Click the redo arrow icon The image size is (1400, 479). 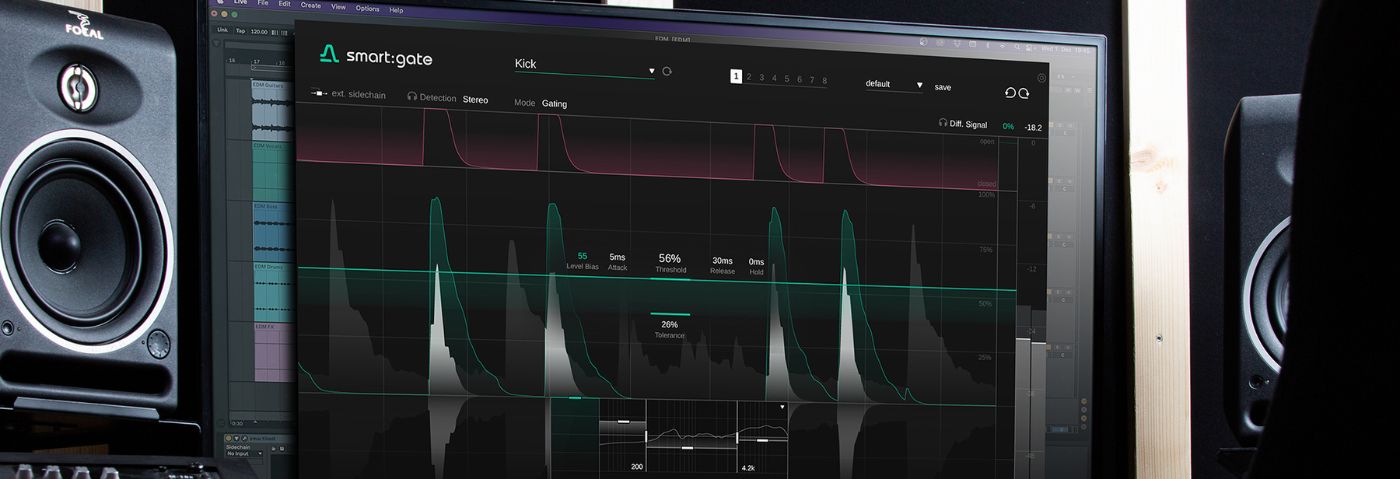pyautogui.click(x=1024, y=93)
